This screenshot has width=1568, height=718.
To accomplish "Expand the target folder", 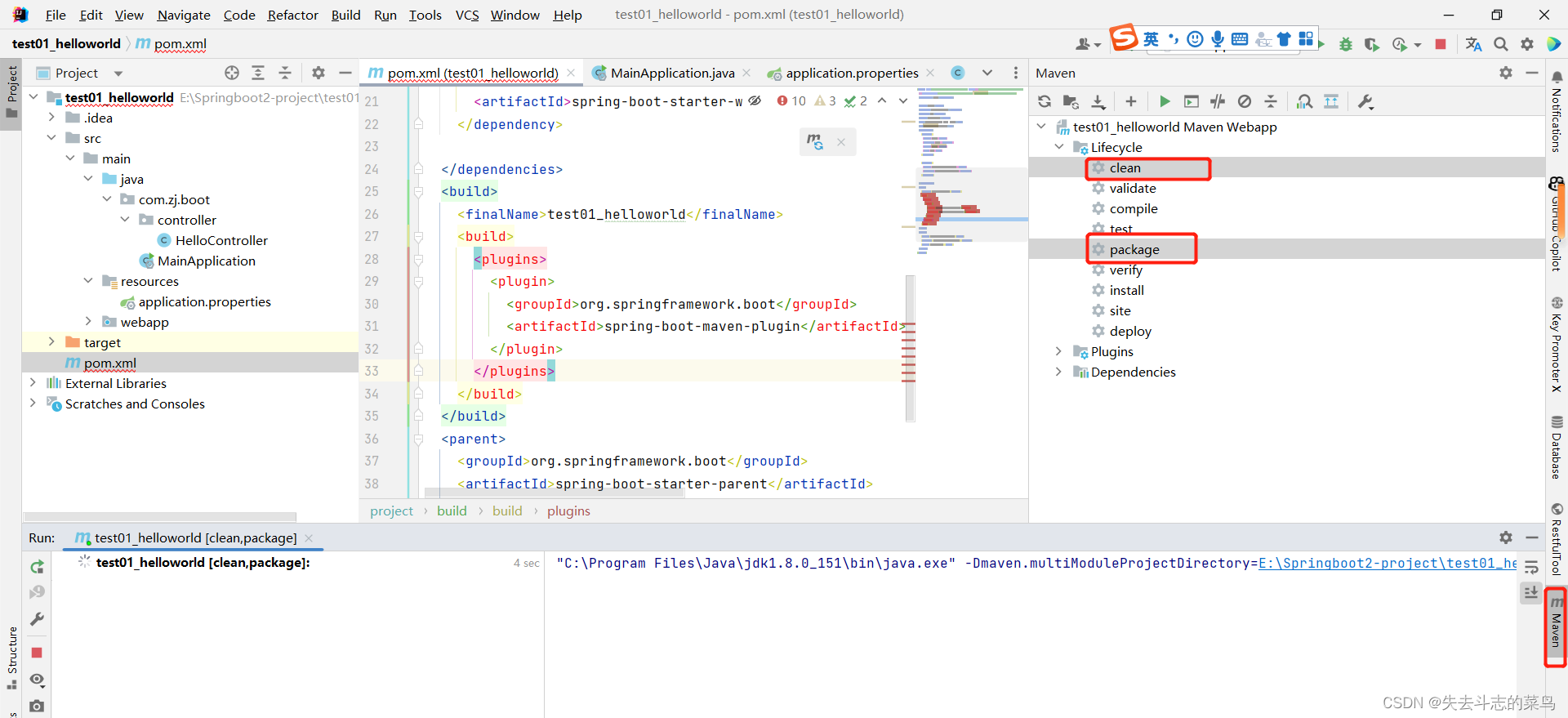I will (51, 342).
